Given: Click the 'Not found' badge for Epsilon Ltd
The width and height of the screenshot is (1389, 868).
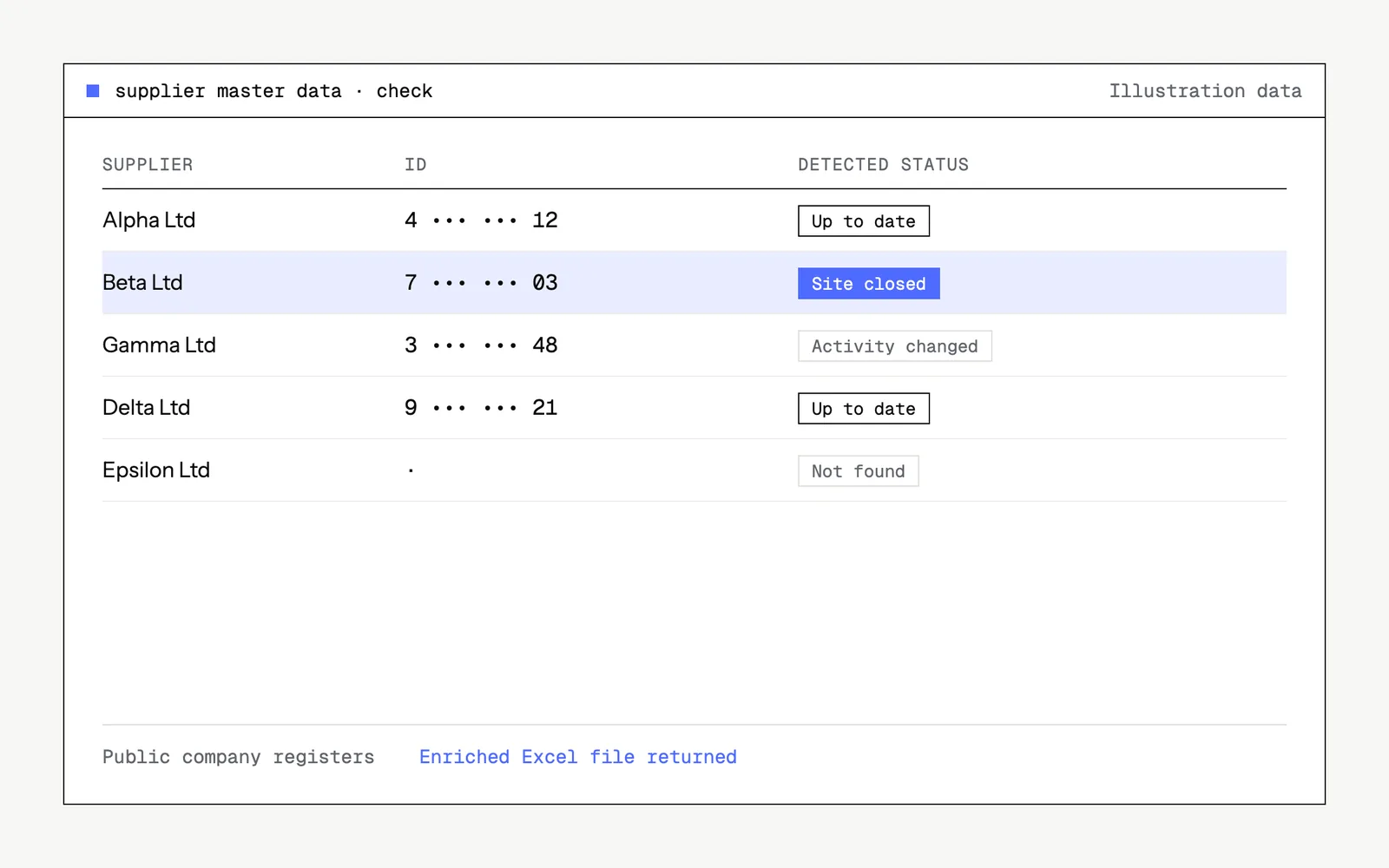Looking at the screenshot, I should (859, 471).
